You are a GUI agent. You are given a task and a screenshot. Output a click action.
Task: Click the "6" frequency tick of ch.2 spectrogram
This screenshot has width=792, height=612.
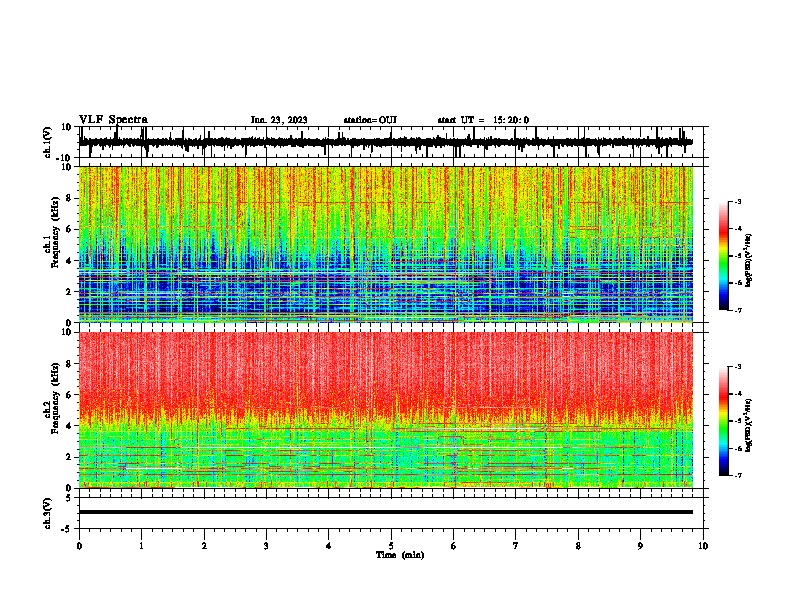coord(69,395)
